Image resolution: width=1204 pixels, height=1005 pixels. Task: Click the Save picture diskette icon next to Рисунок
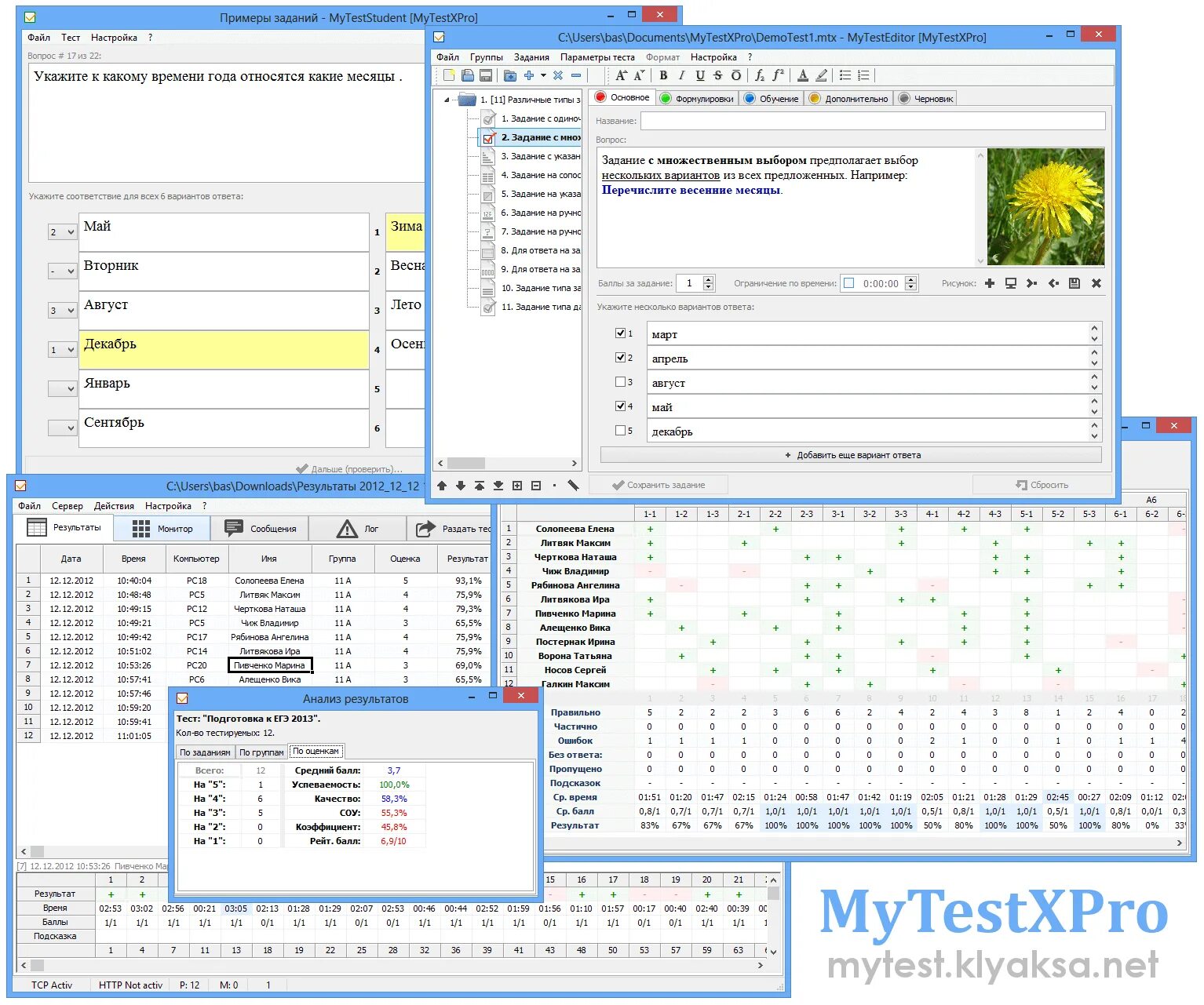pos(1074,283)
